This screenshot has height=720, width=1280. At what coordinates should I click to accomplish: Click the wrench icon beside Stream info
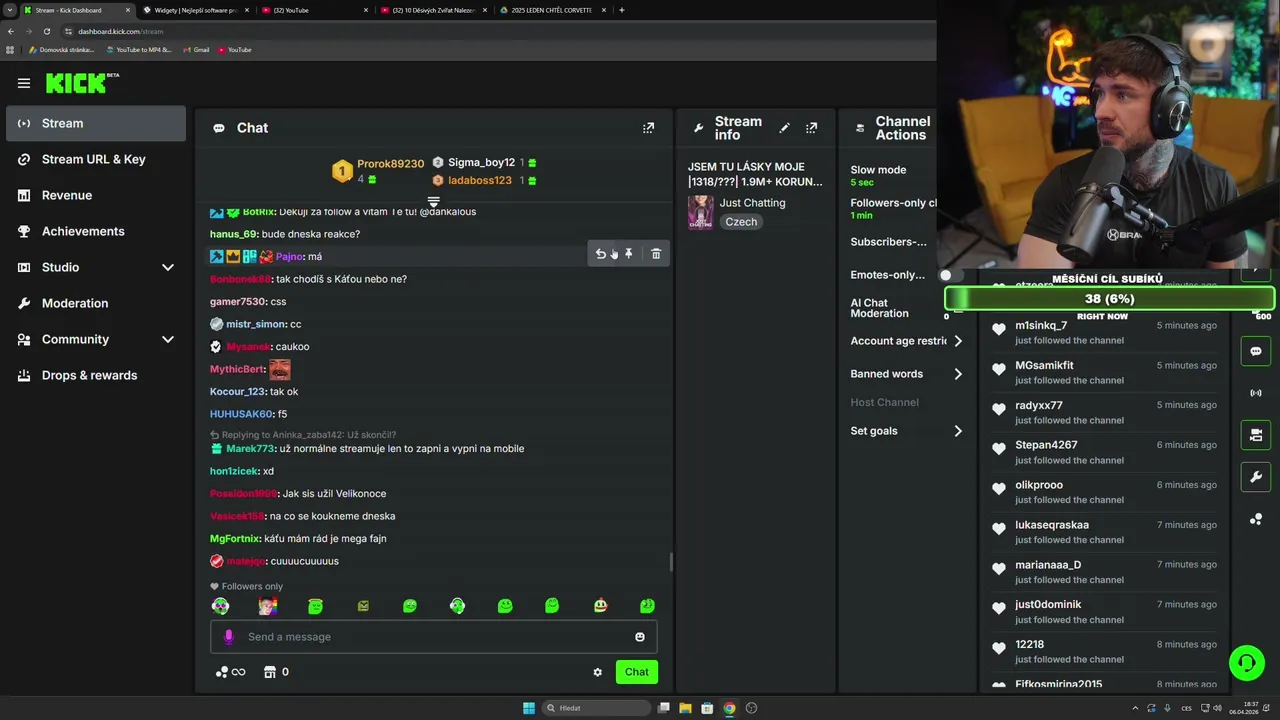click(x=698, y=128)
